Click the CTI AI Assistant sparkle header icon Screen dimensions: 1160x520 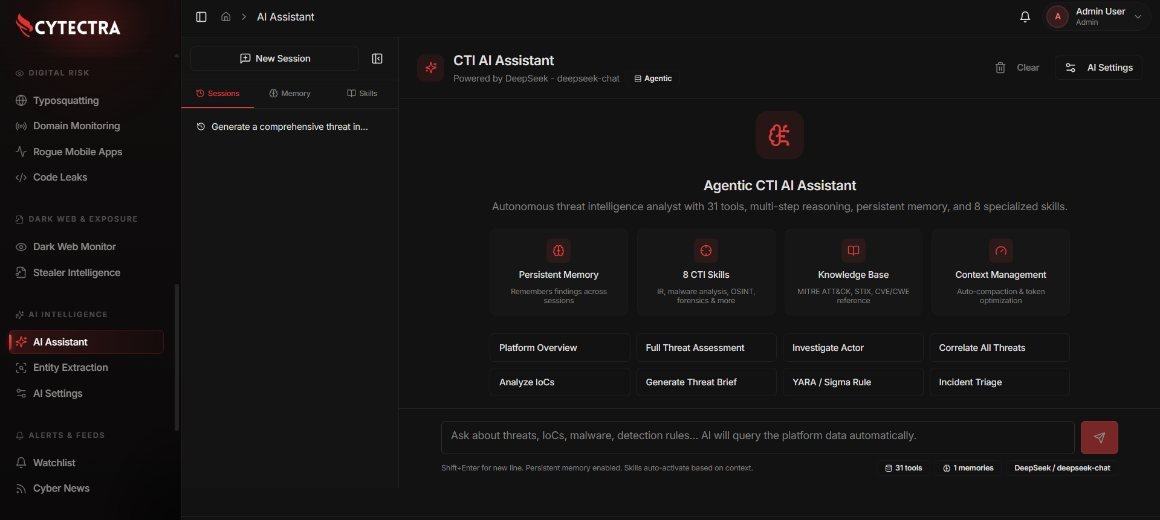pos(431,67)
